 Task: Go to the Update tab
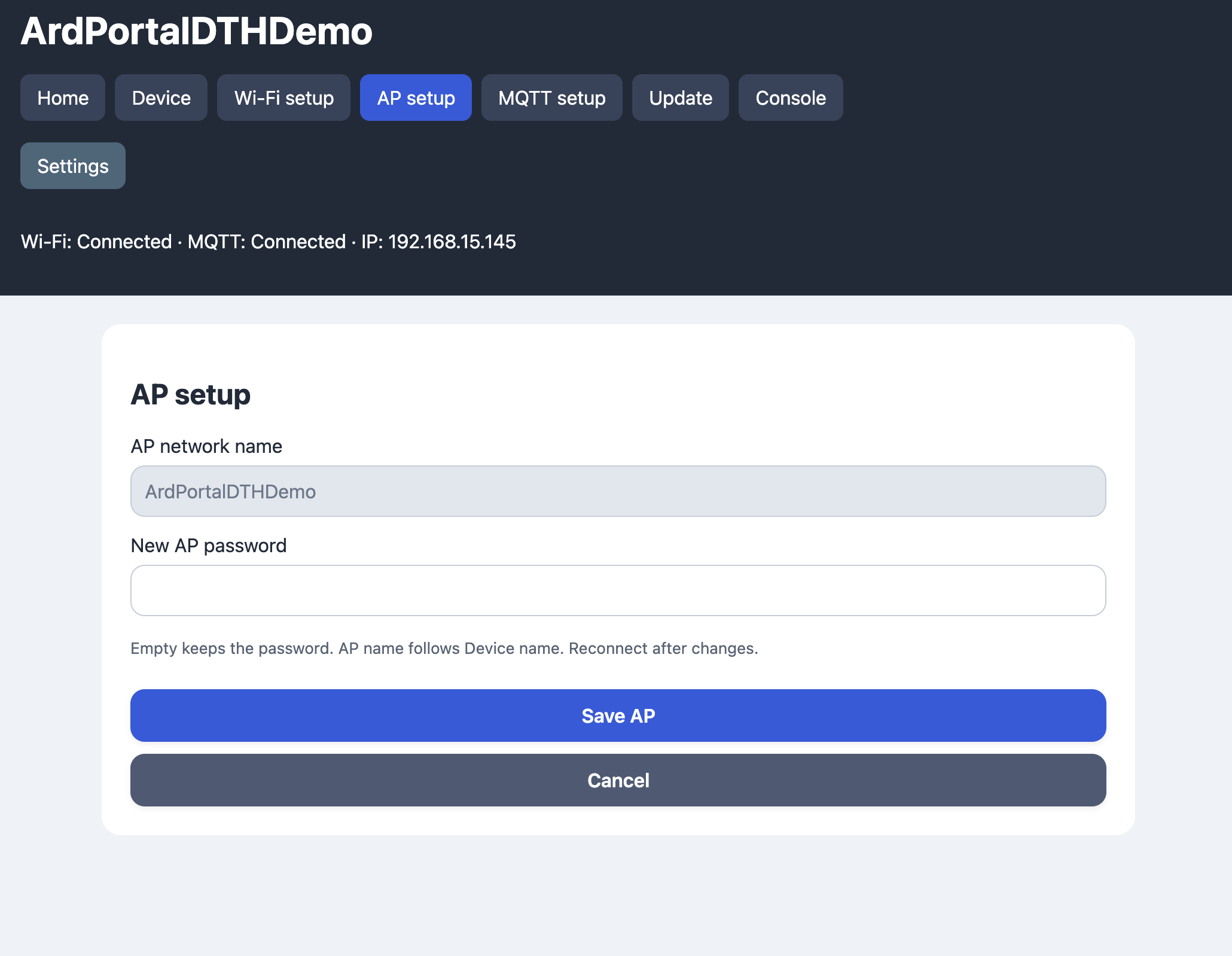pyautogui.click(x=680, y=98)
